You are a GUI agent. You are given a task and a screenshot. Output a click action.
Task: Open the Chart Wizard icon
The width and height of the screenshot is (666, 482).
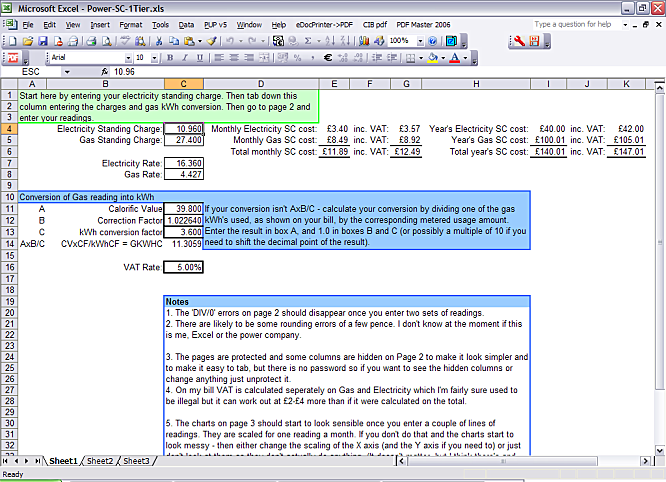click(364, 41)
